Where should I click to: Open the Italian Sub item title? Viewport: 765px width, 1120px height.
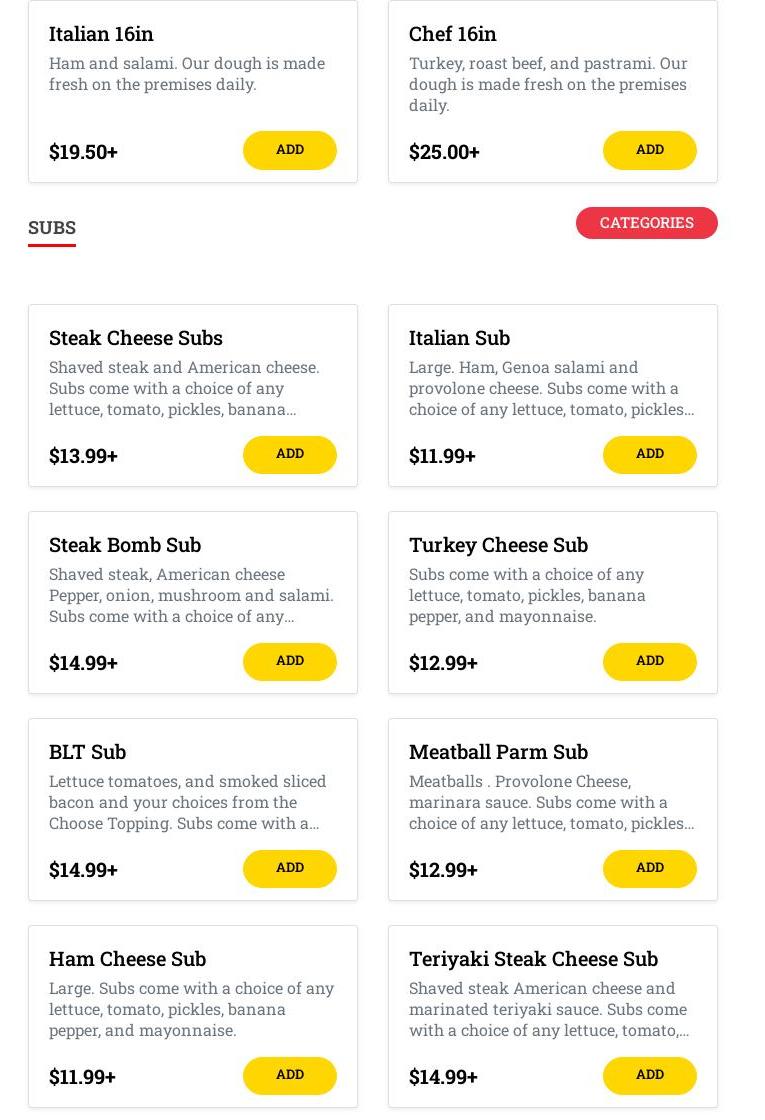click(x=459, y=338)
